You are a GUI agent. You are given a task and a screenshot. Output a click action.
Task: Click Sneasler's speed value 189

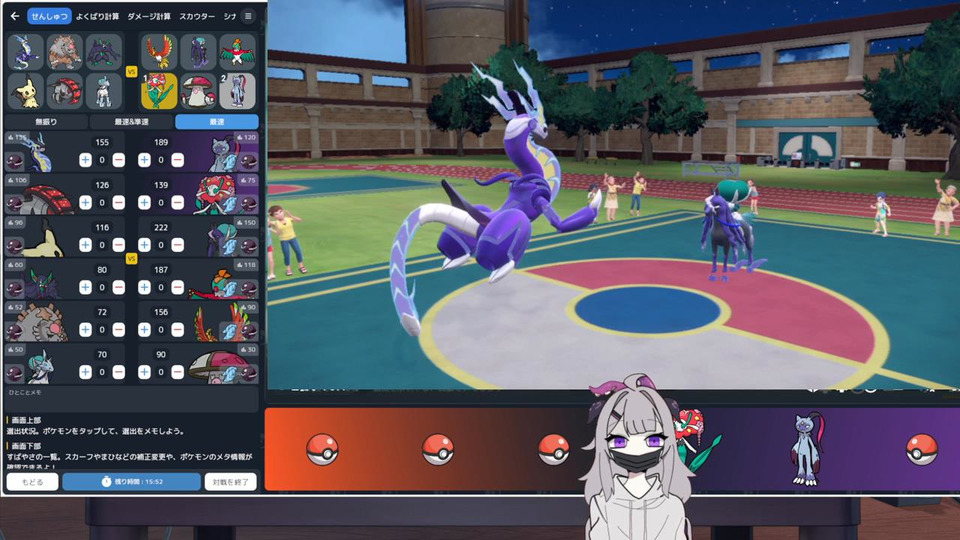[161, 142]
